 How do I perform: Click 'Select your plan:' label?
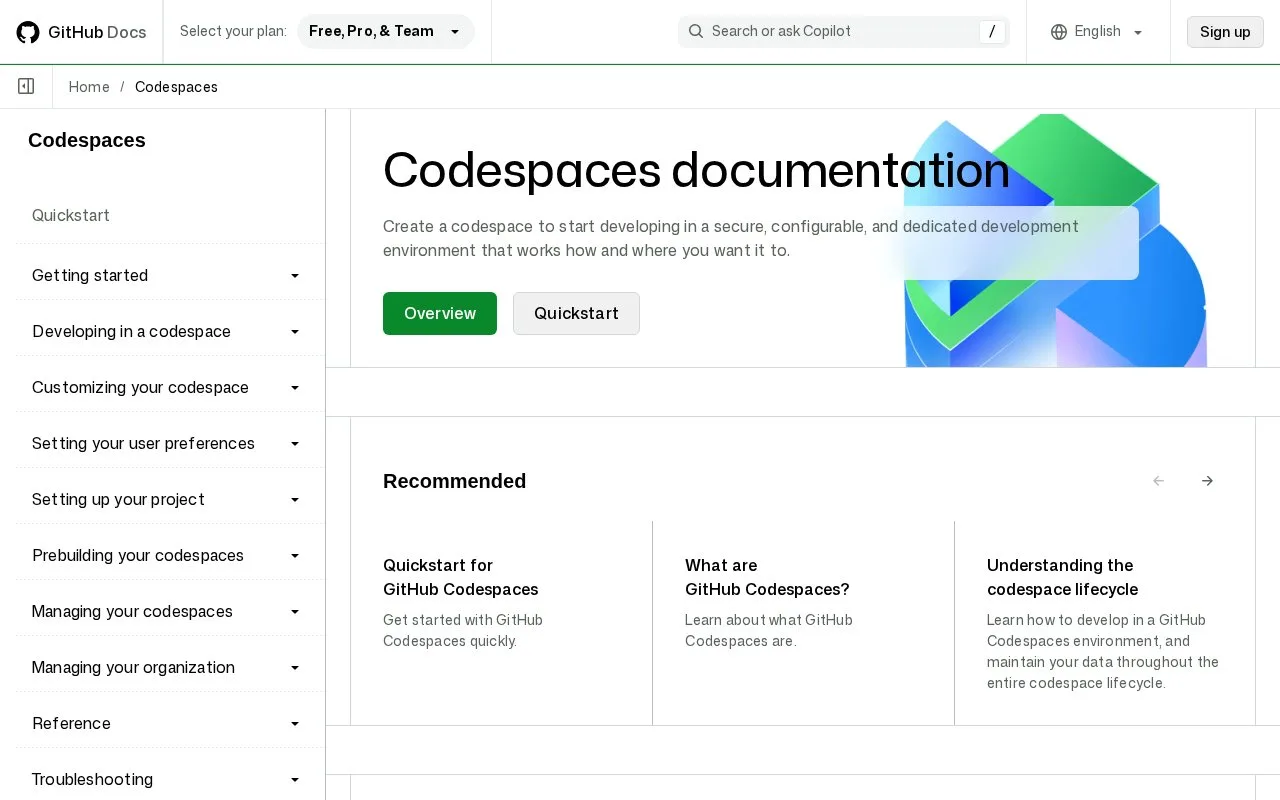233,31
